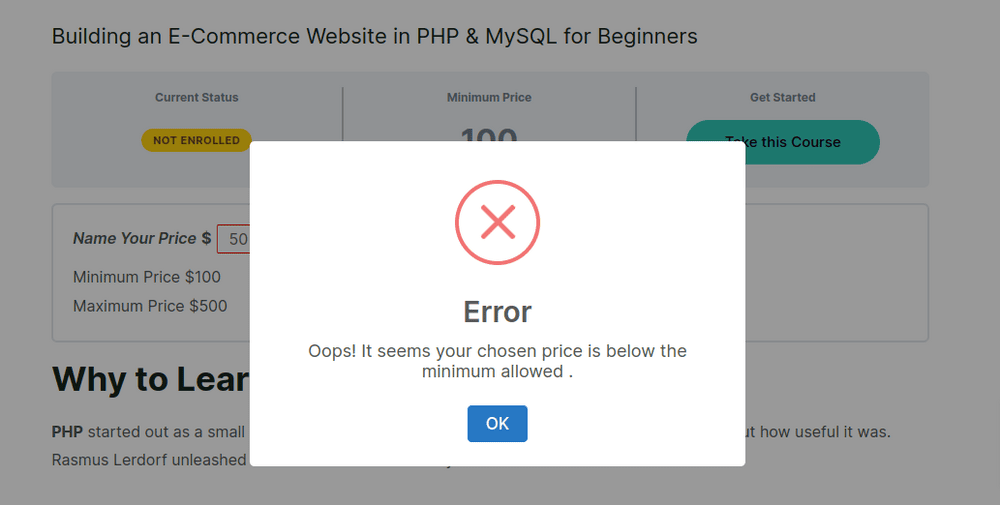Select the Error heading in the dialog
This screenshot has height=505, width=1000.
[497, 312]
